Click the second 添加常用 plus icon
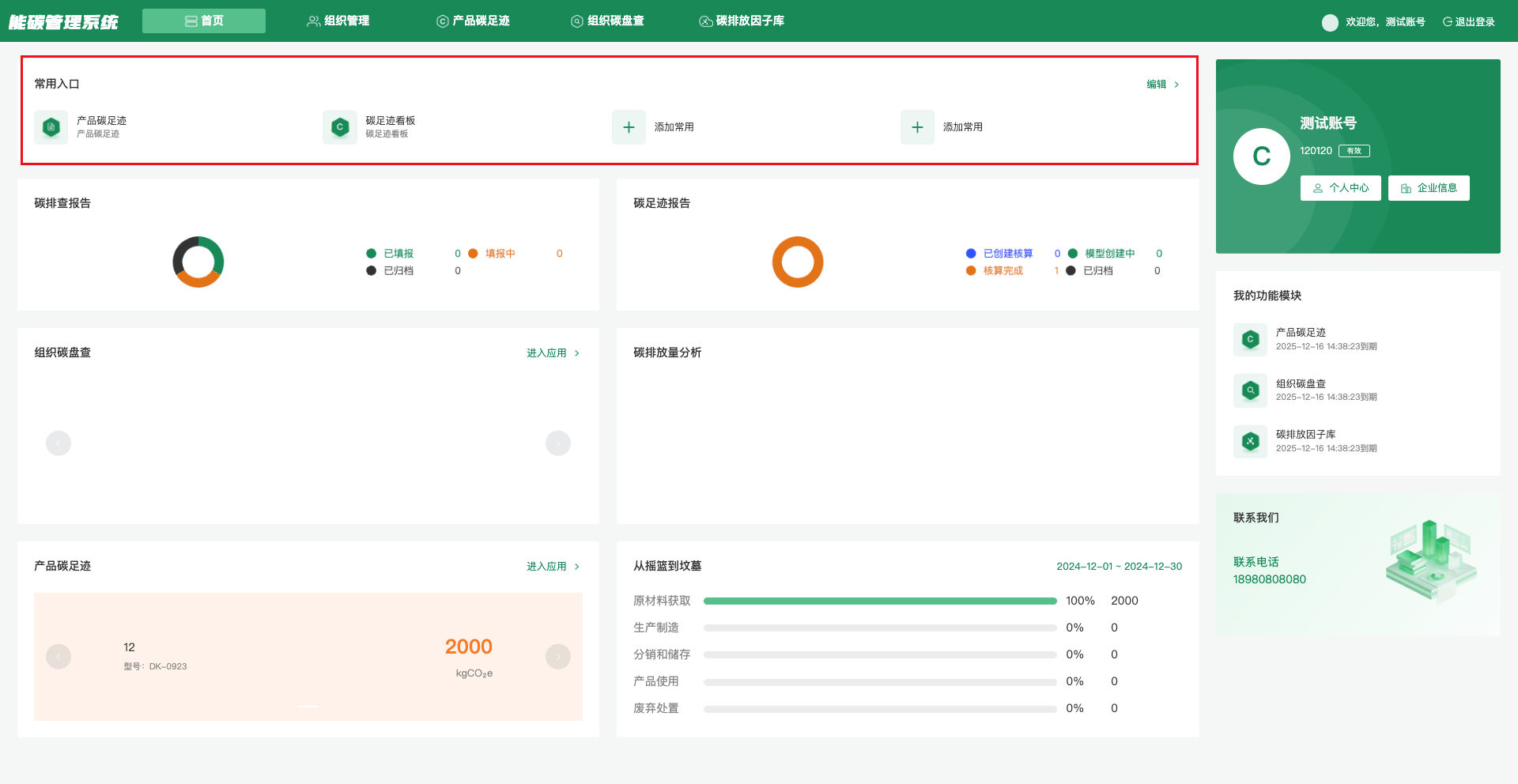Screen dimensions: 1518x784 click(918, 127)
